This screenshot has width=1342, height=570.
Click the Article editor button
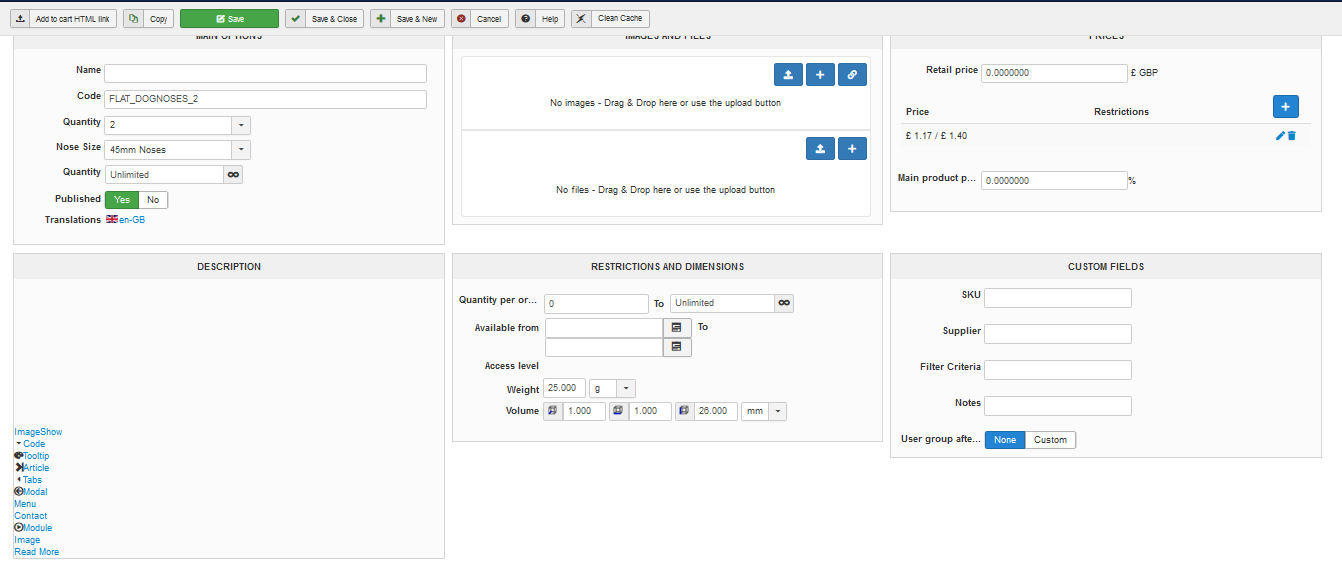(32, 468)
